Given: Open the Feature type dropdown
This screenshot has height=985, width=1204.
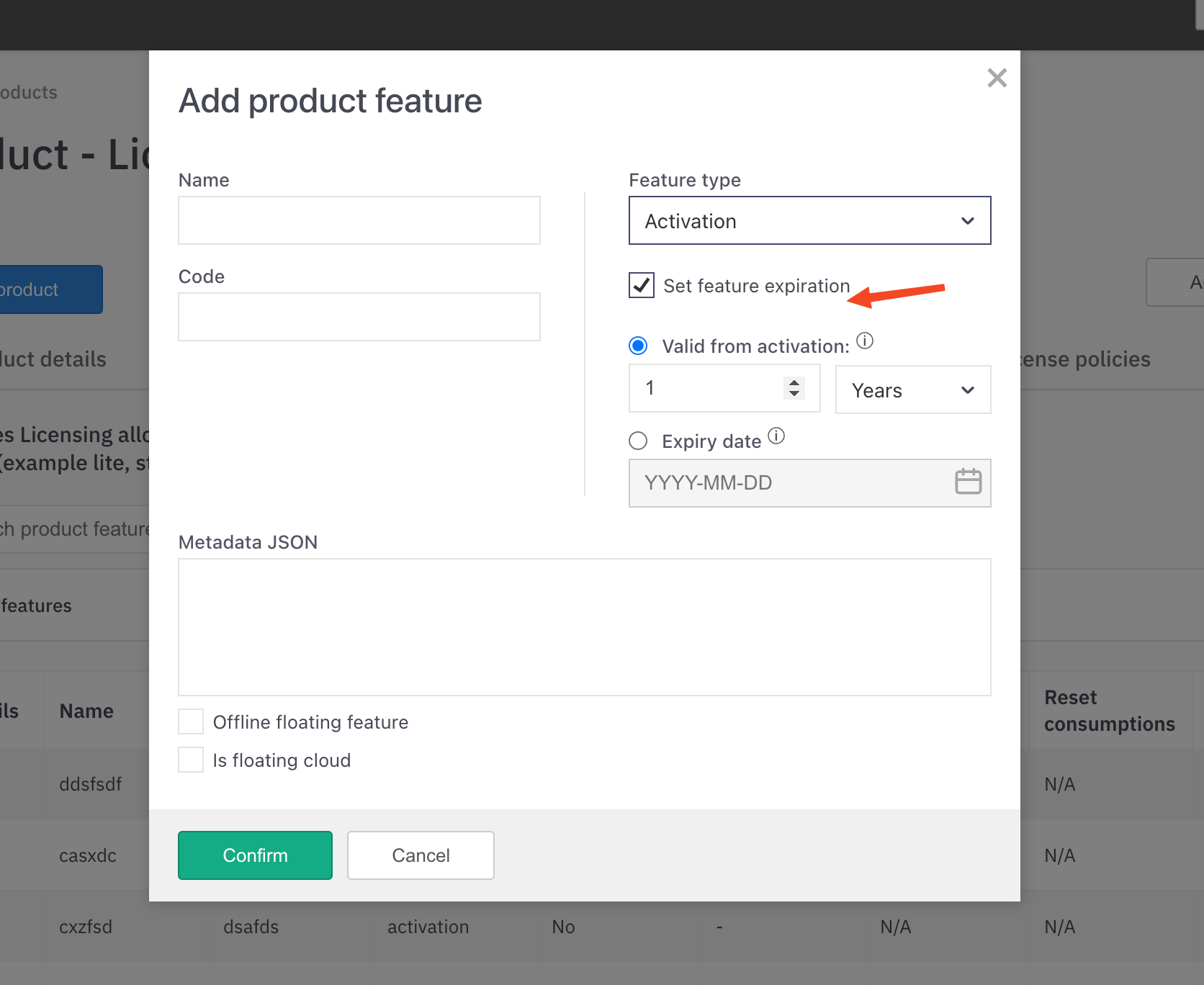Looking at the screenshot, I should (x=809, y=221).
